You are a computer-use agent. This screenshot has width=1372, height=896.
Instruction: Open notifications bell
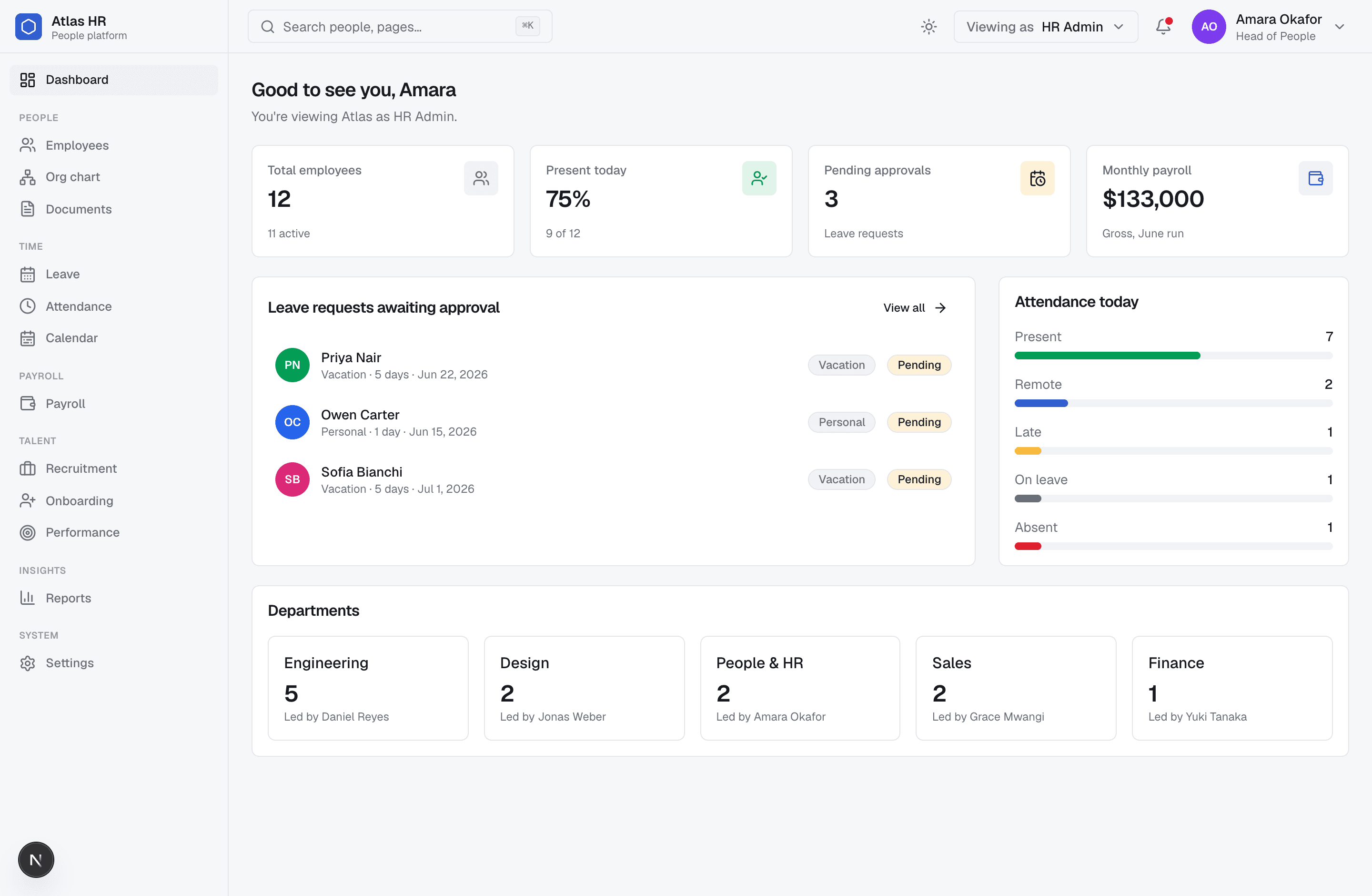1163,27
